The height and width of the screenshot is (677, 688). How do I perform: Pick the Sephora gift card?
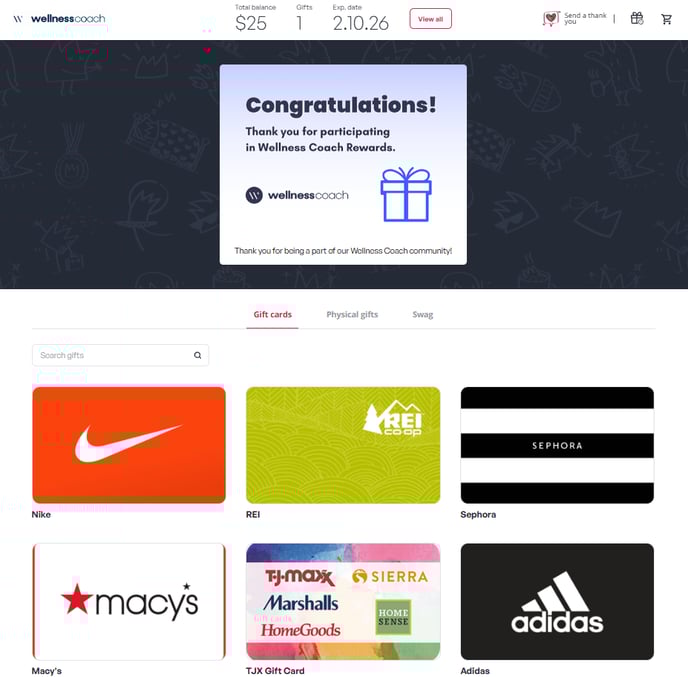[x=557, y=445]
